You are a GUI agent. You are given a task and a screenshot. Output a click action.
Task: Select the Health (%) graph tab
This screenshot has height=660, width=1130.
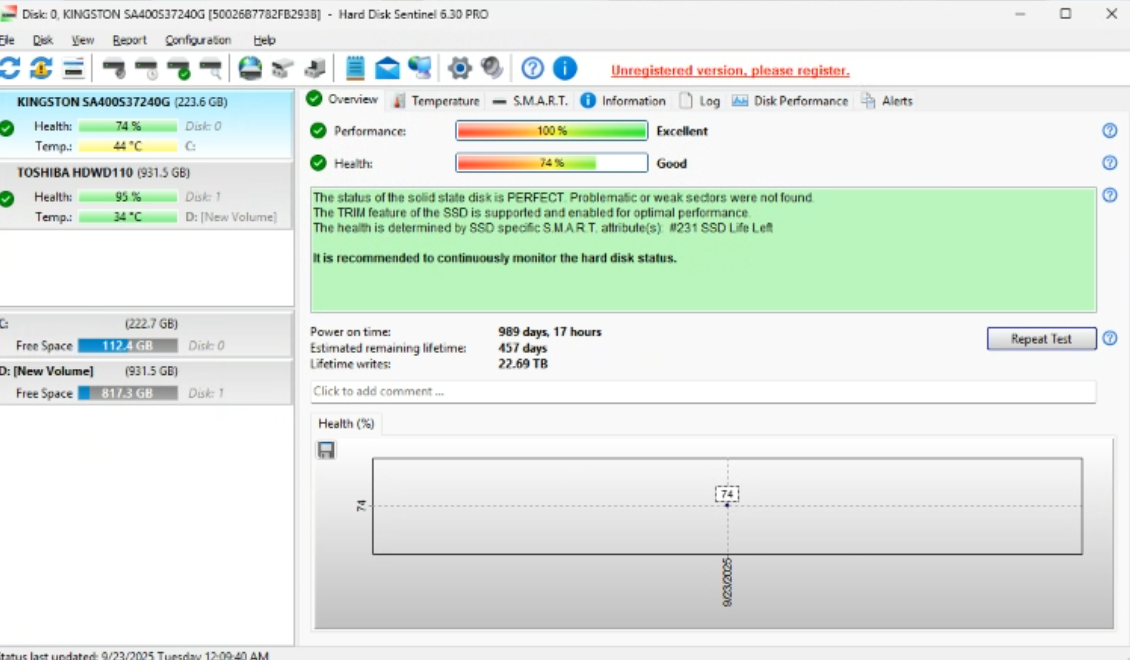346,424
